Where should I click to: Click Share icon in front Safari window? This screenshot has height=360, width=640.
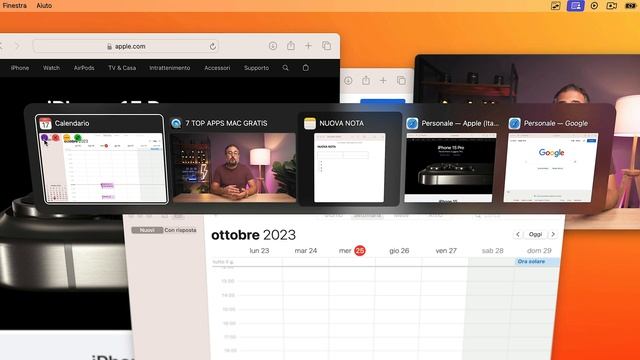291,46
